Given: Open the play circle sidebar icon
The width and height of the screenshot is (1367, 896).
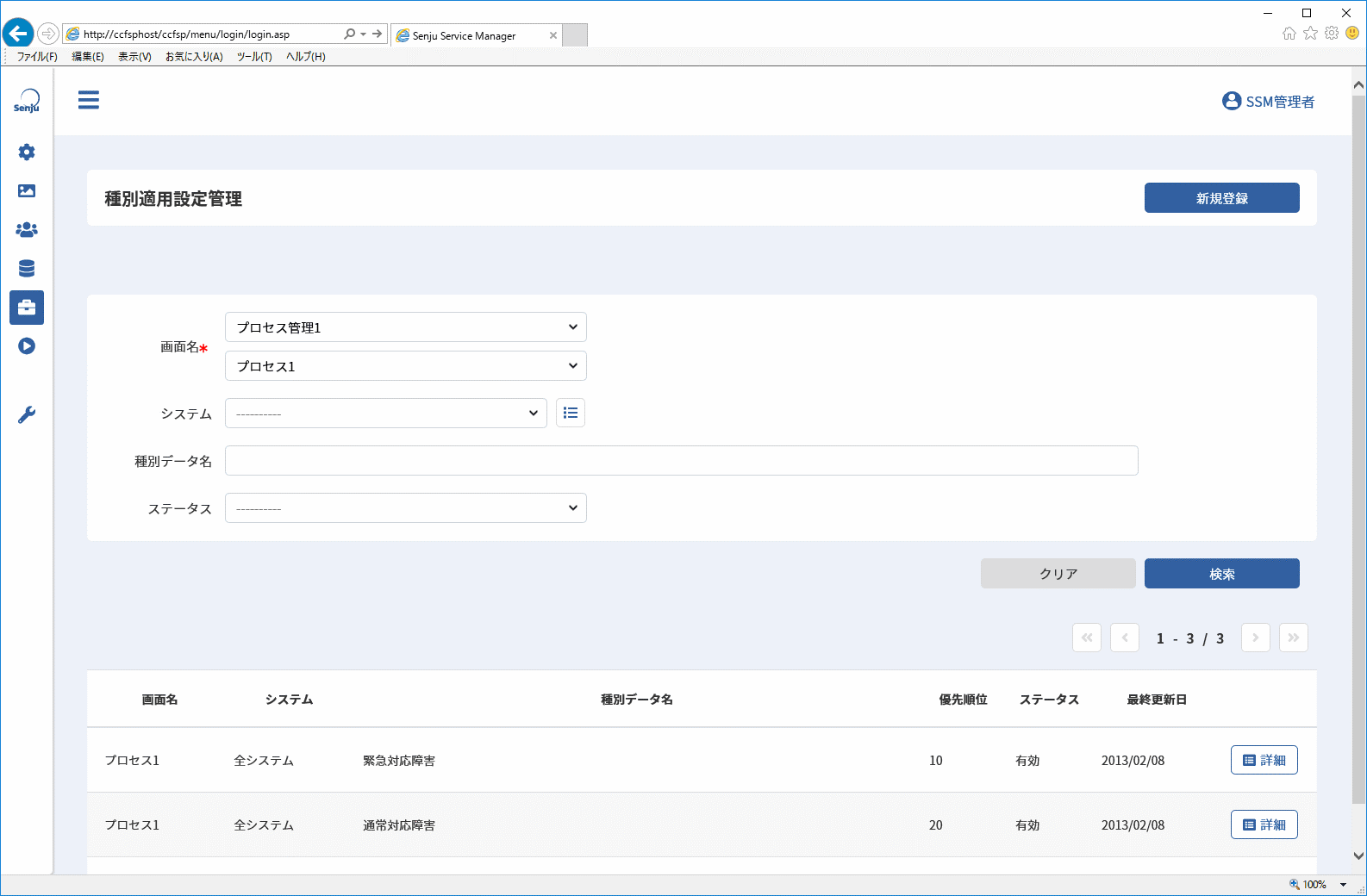Looking at the screenshot, I should pyautogui.click(x=27, y=346).
